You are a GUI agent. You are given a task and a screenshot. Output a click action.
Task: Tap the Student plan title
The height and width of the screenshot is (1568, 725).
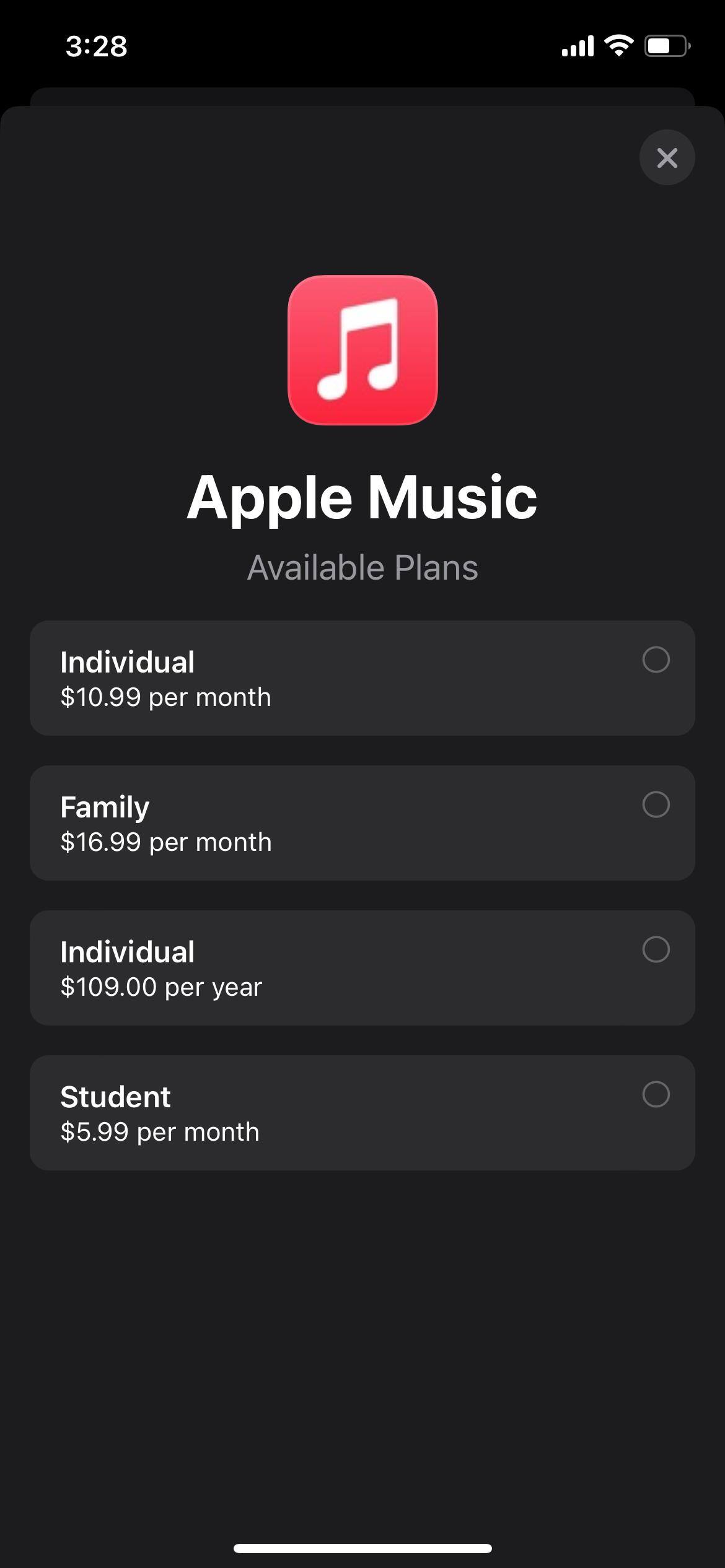[x=115, y=1097]
